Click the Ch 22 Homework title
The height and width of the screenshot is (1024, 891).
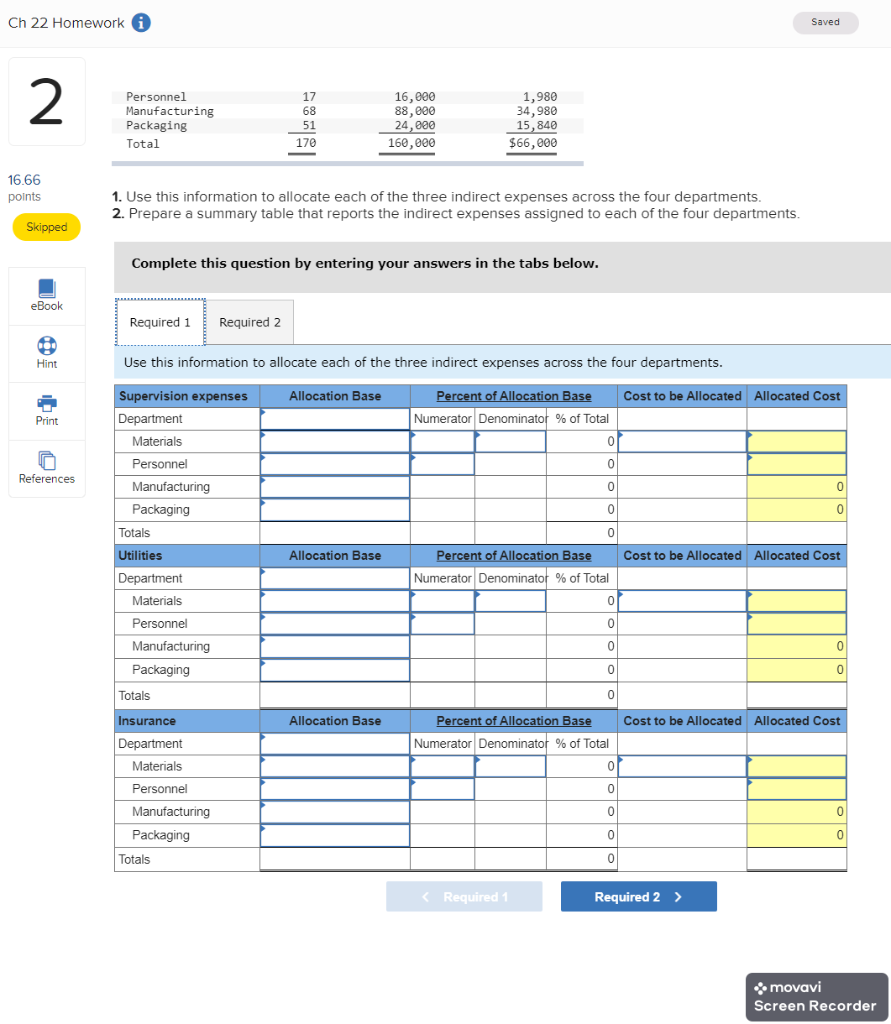pyautogui.click(x=66, y=23)
